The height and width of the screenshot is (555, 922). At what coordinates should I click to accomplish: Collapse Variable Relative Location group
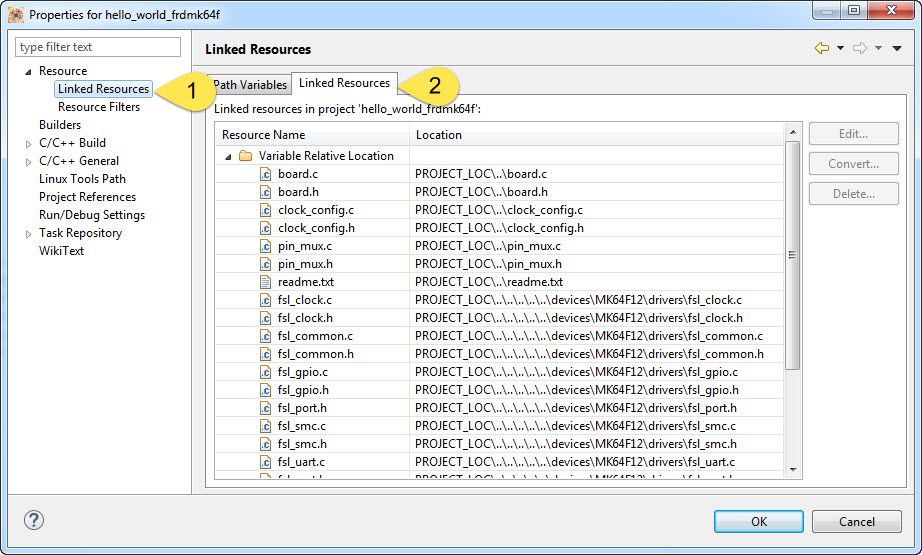[228, 156]
